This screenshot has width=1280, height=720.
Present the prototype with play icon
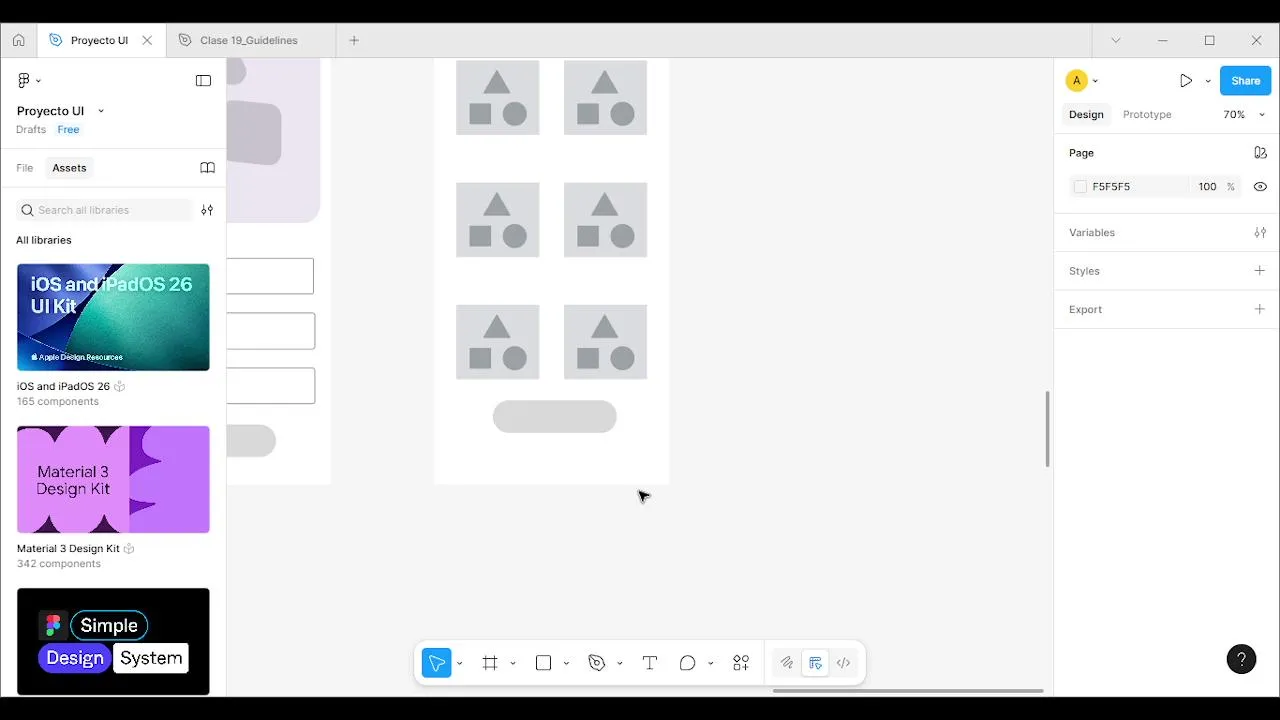tap(1186, 81)
